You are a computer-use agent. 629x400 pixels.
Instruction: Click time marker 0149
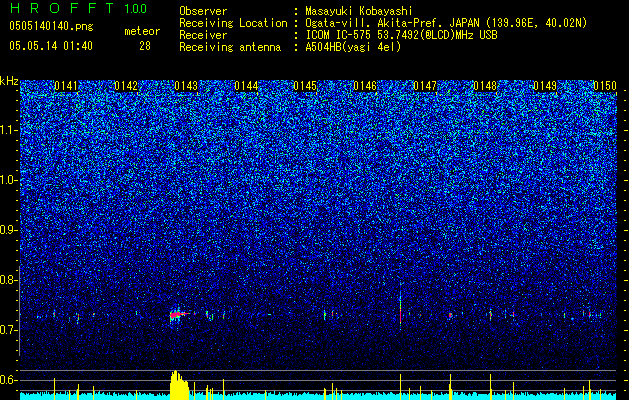click(545, 86)
